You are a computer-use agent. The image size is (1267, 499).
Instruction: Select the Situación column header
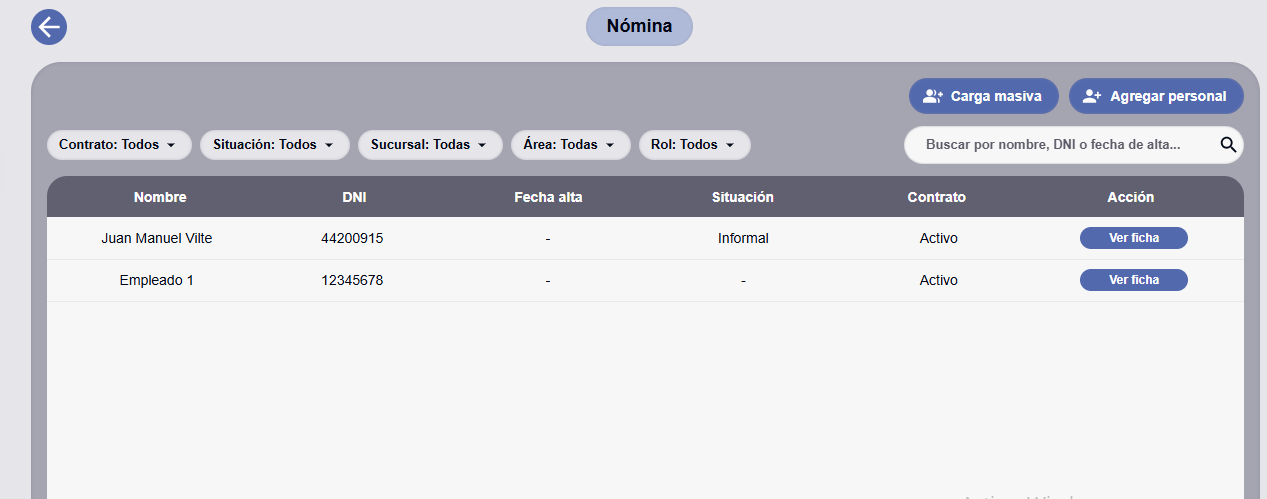[x=743, y=197]
